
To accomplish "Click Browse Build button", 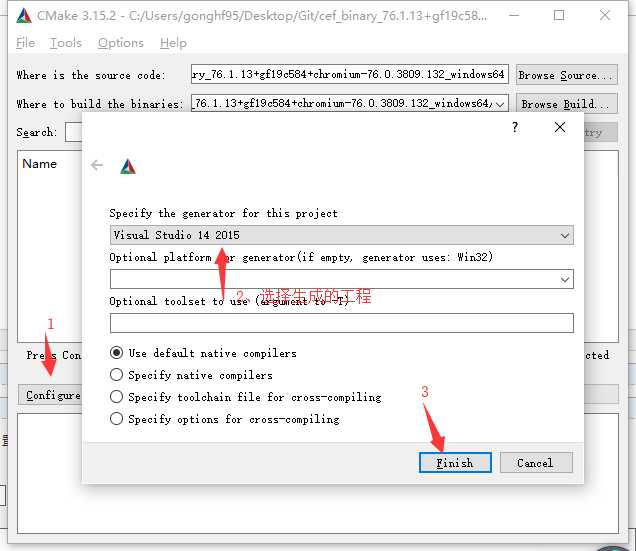I will point(567,104).
